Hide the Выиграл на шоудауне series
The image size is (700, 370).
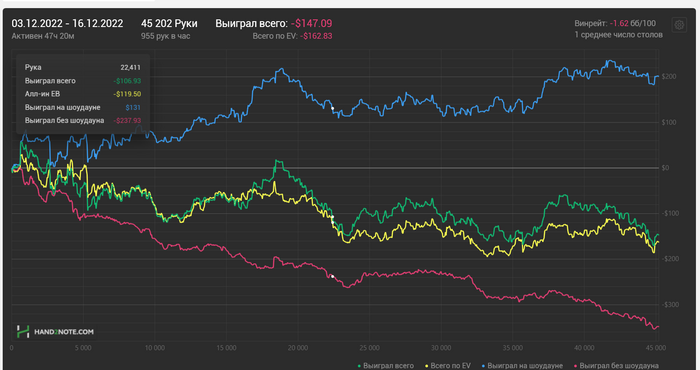[525, 366]
